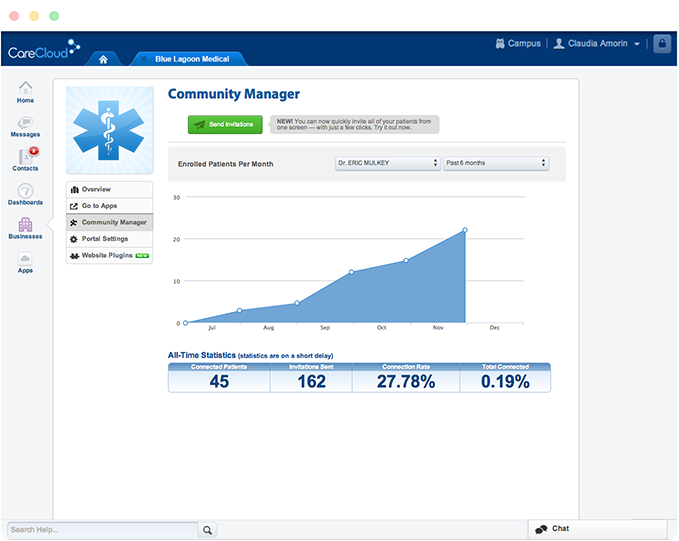Viewport: 679px width, 541px height.
Task: Click the July data point on chart
Action: (239, 311)
